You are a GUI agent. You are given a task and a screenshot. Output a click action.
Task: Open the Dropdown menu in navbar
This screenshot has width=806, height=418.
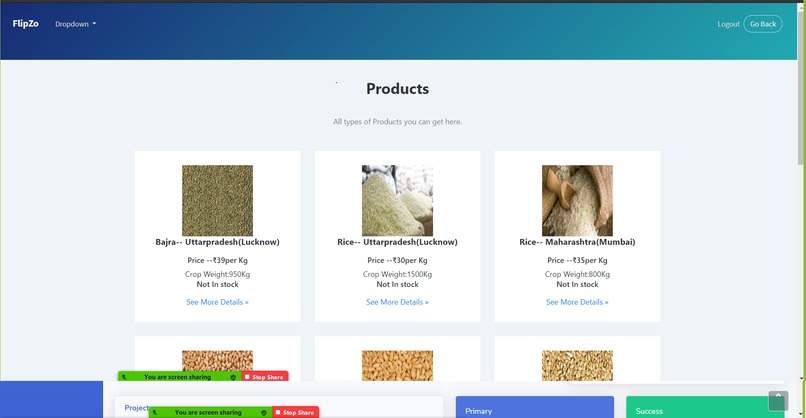pos(76,24)
